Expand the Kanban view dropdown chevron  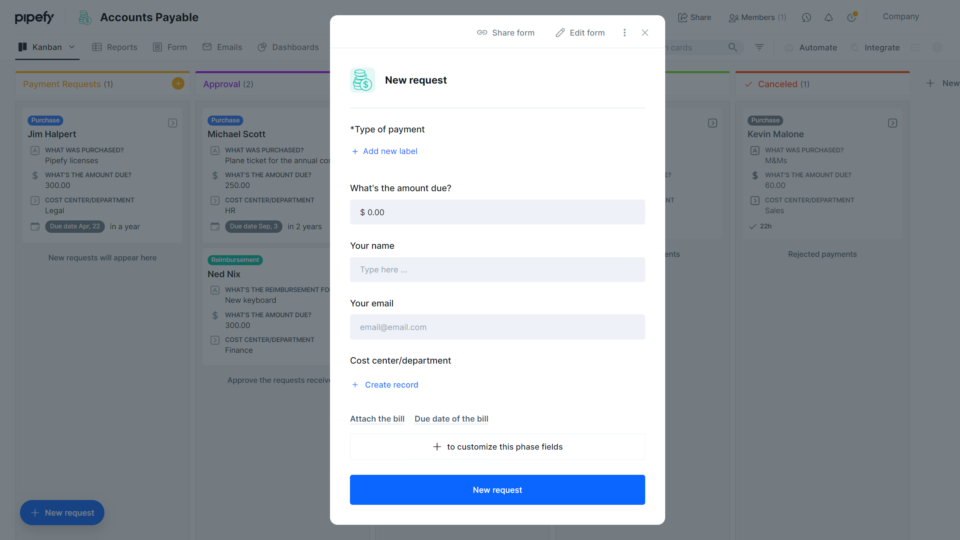tap(72, 47)
